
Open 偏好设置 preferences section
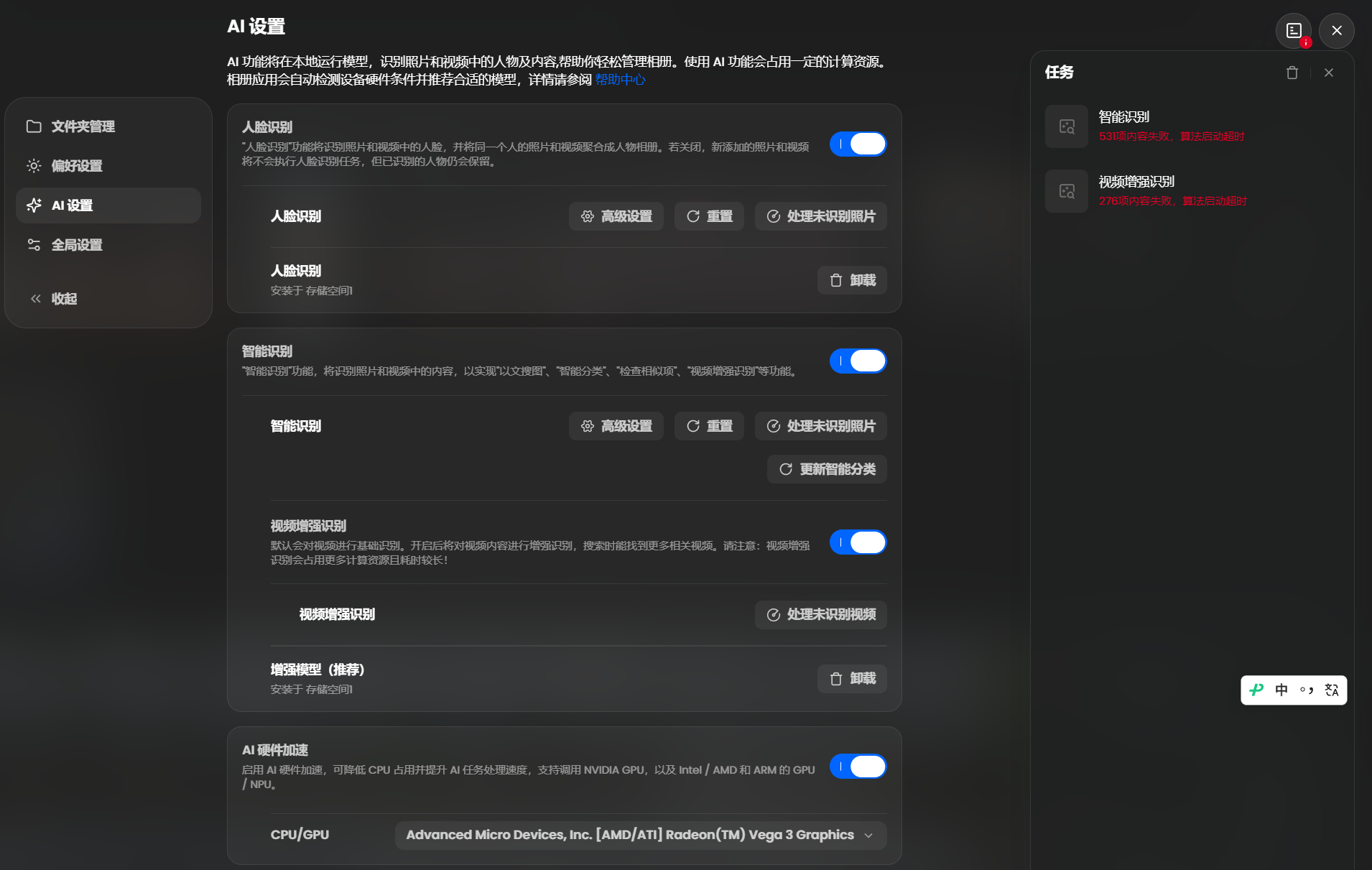pos(108,166)
